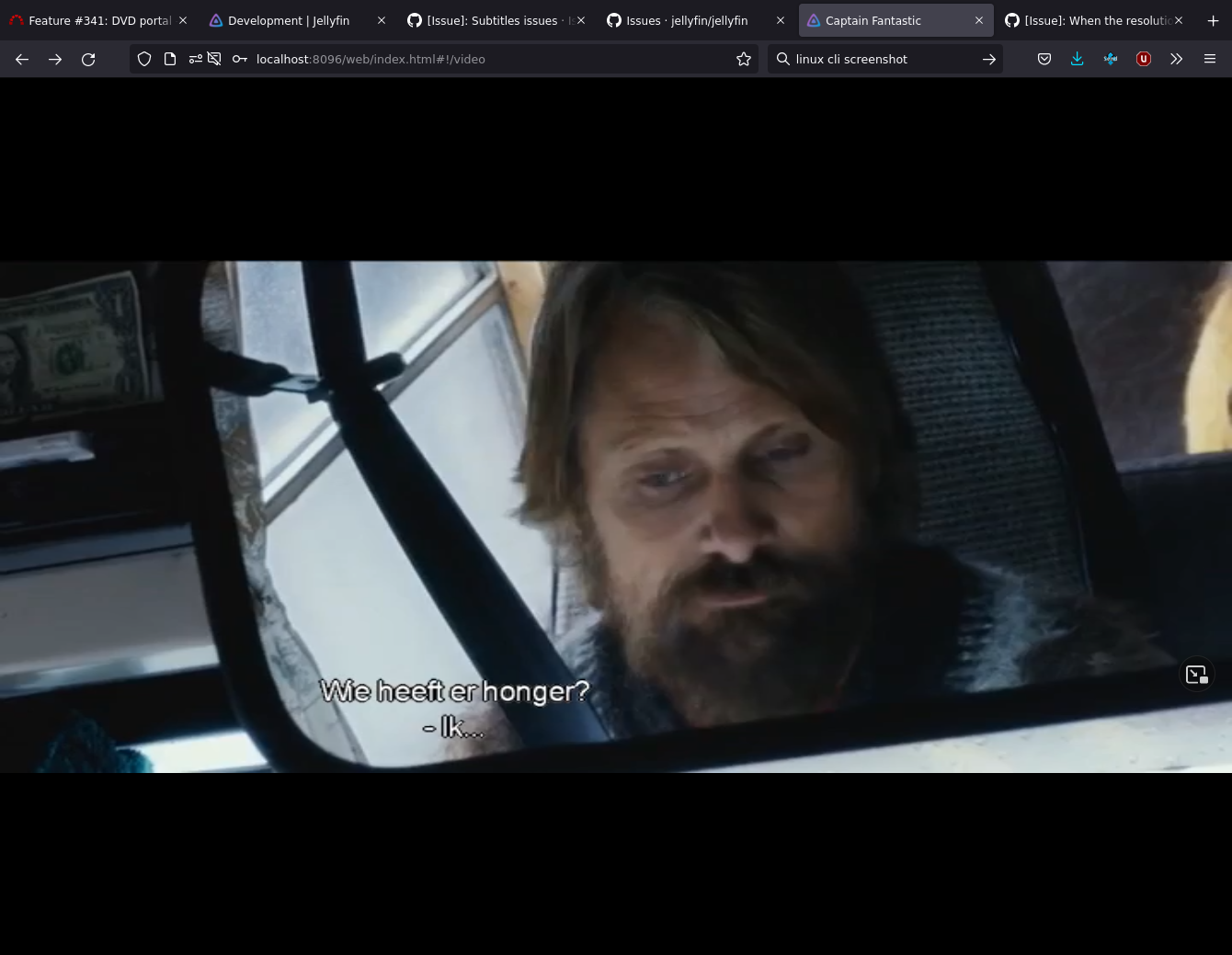Click the search magnifier icon

point(782,59)
